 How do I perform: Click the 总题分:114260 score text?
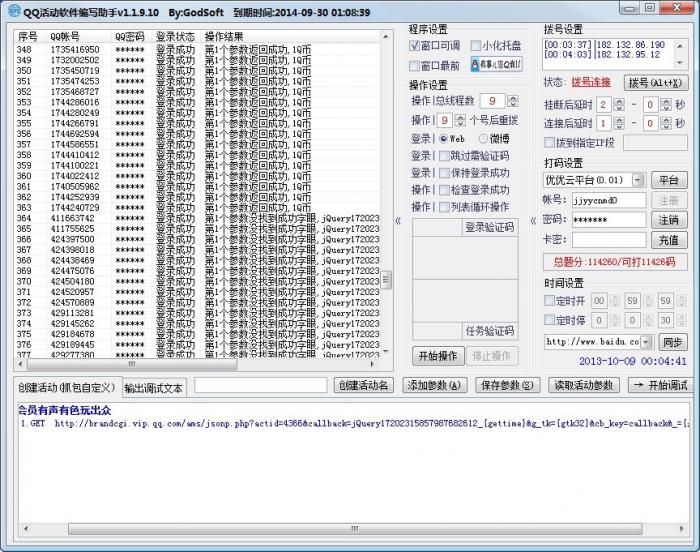[615, 262]
